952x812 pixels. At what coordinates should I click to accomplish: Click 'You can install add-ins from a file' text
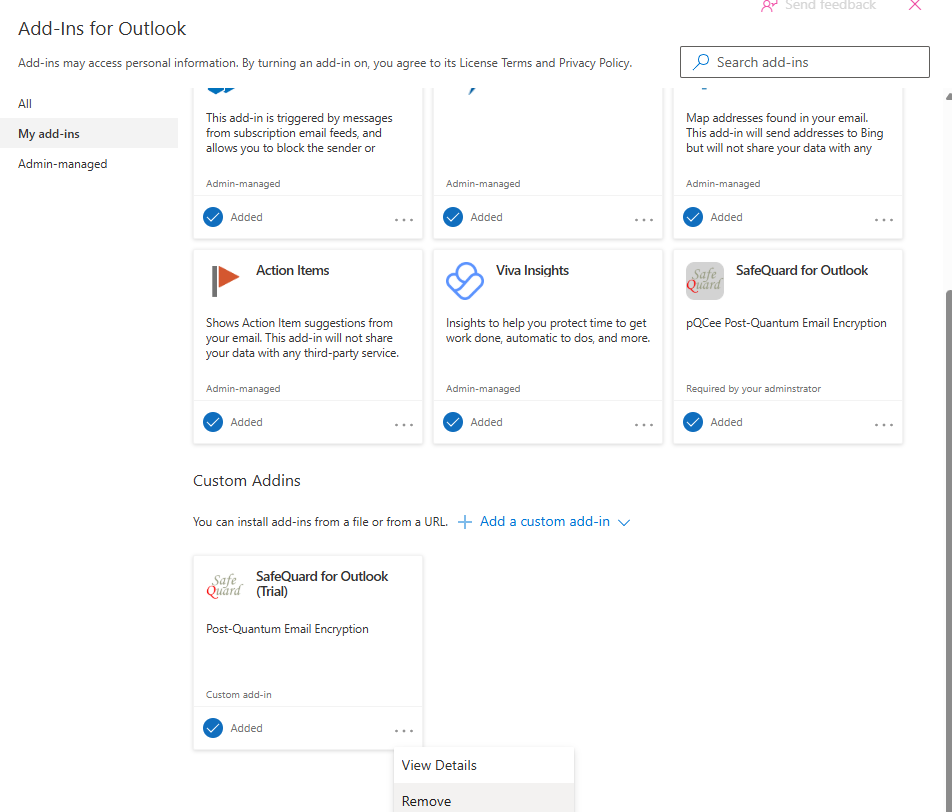click(x=320, y=522)
